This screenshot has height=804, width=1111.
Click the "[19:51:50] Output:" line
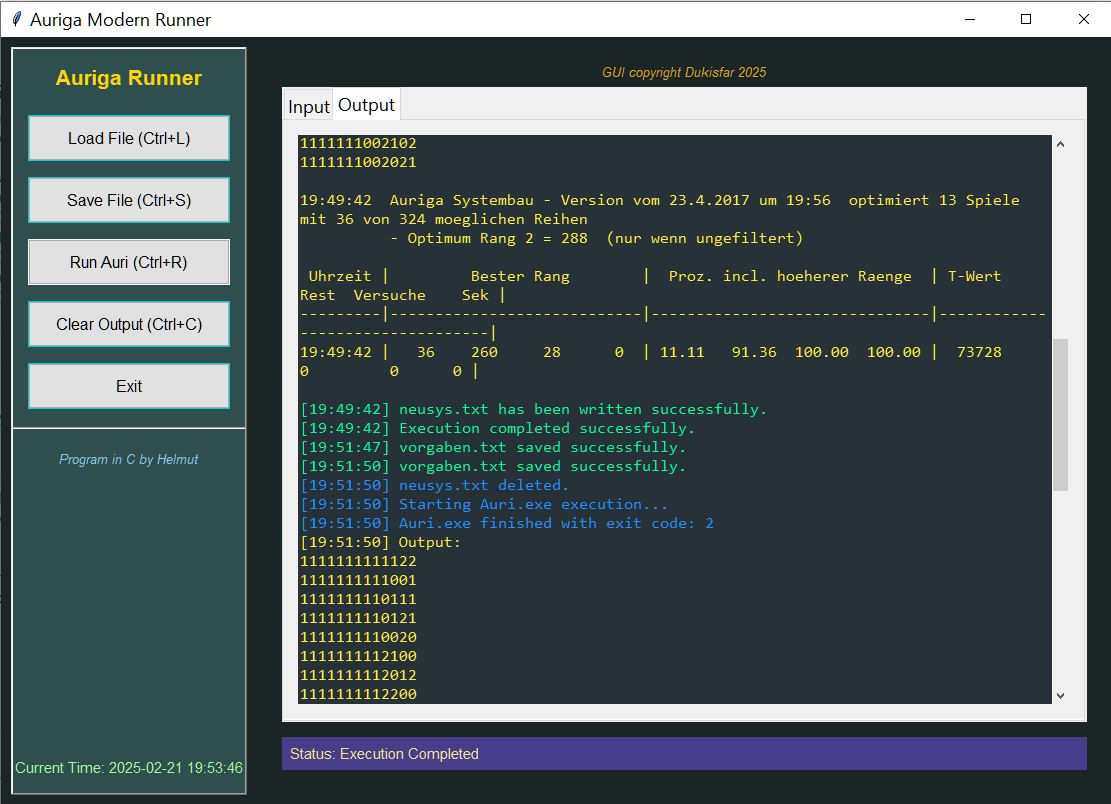click(380, 543)
